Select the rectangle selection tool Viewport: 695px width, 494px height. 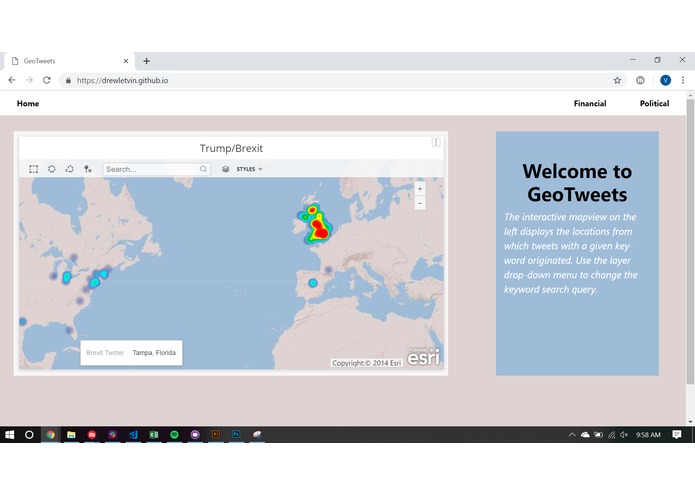(x=33, y=169)
